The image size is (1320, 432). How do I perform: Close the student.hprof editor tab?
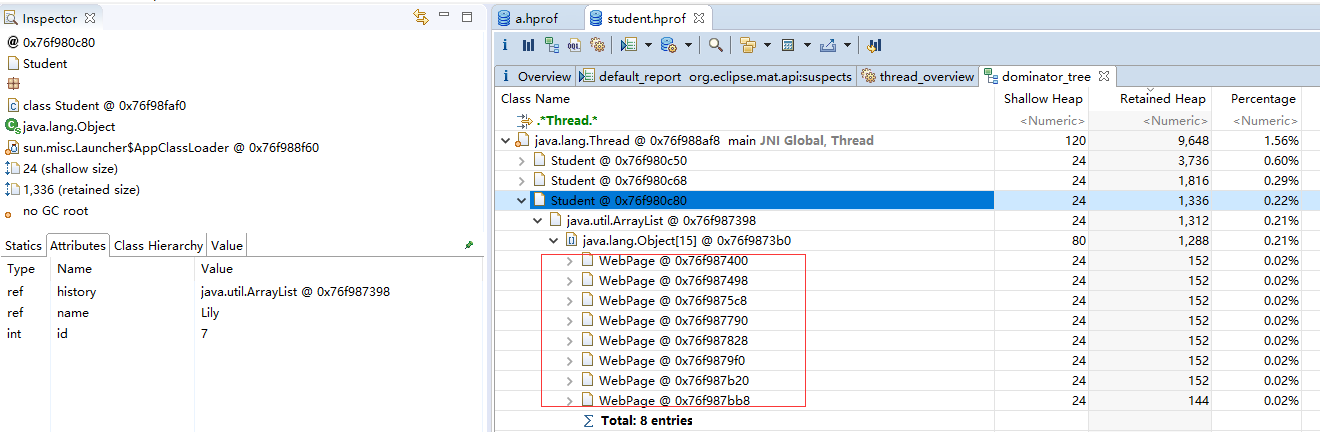(x=699, y=17)
